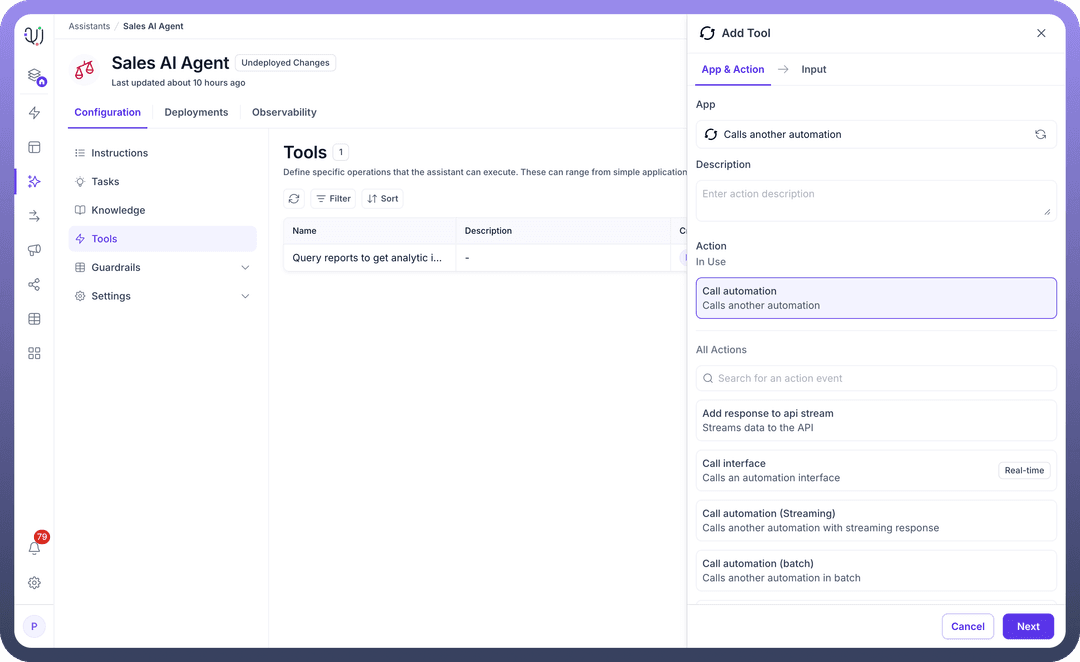Switch to the Observability tab
The width and height of the screenshot is (1080, 662).
pyautogui.click(x=284, y=113)
